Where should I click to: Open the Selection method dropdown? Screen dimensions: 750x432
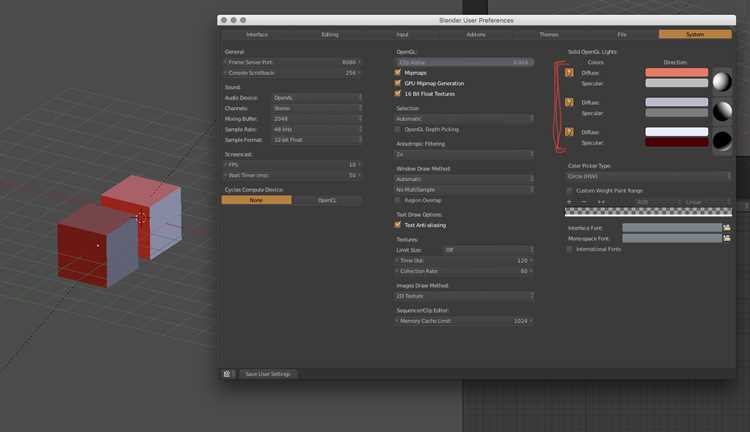pyautogui.click(x=464, y=119)
